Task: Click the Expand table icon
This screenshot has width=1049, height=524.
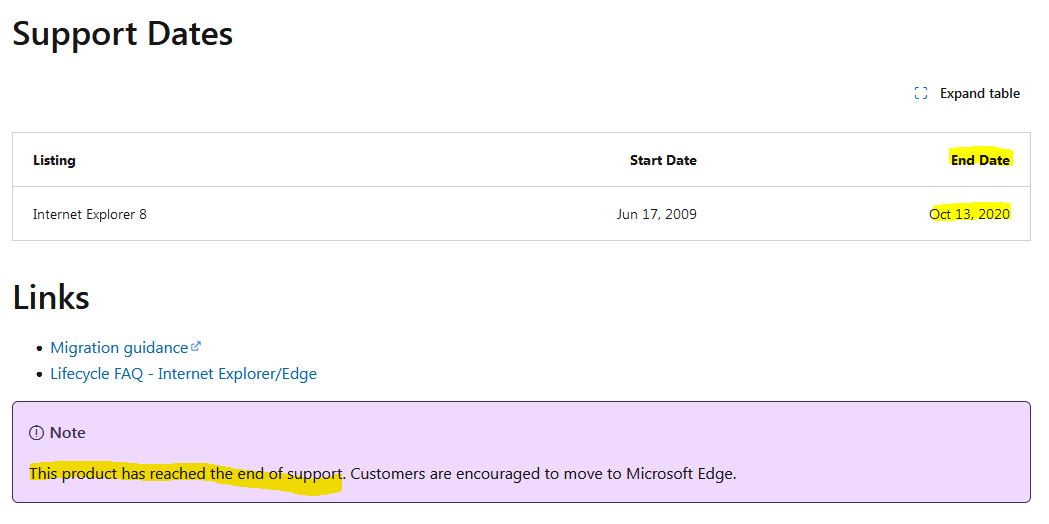Action: [921, 93]
